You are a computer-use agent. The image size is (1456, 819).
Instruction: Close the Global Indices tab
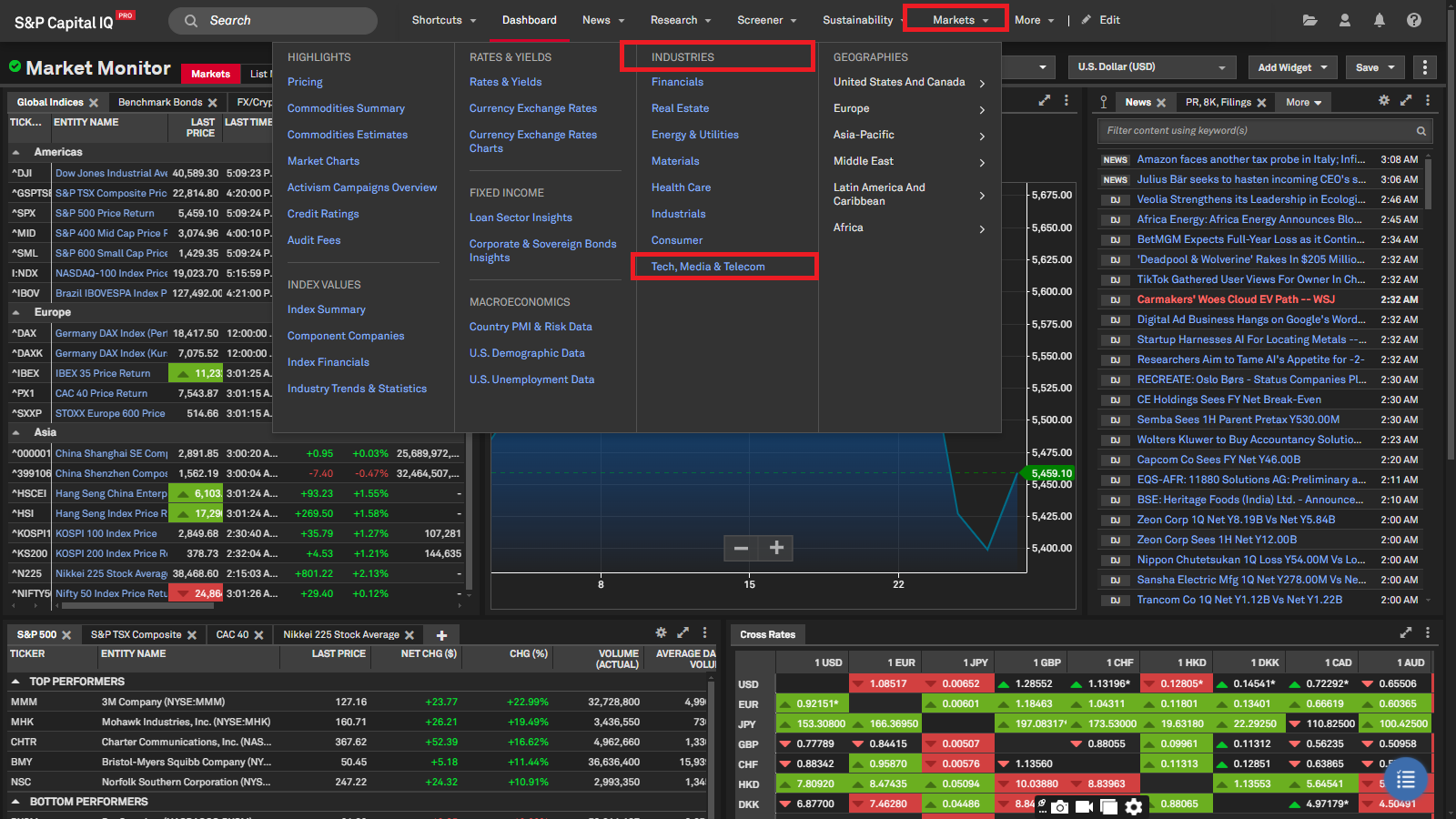94,103
